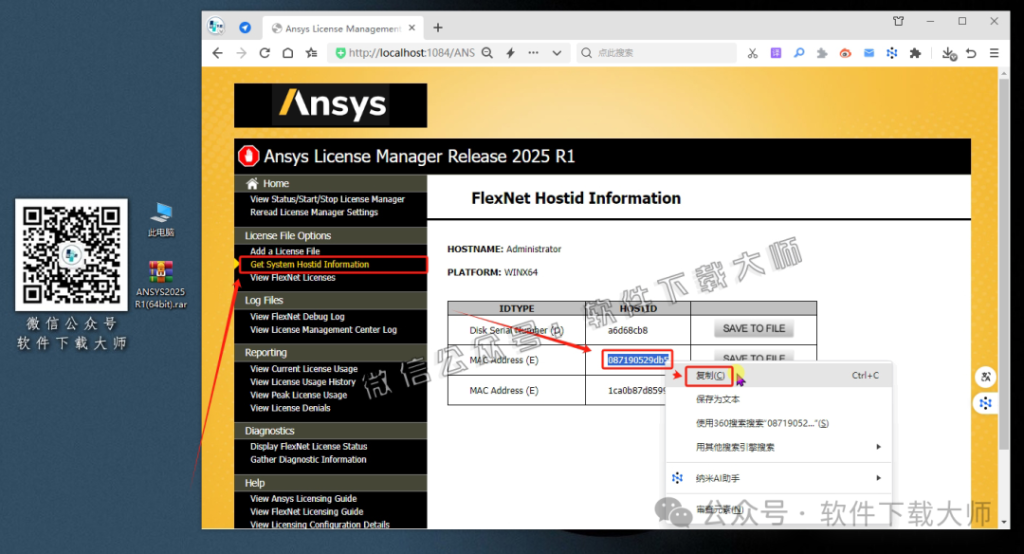The width and height of the screenshot is (1024, 554).
Task: Click the floating translate button
Action: click(986, 376)
